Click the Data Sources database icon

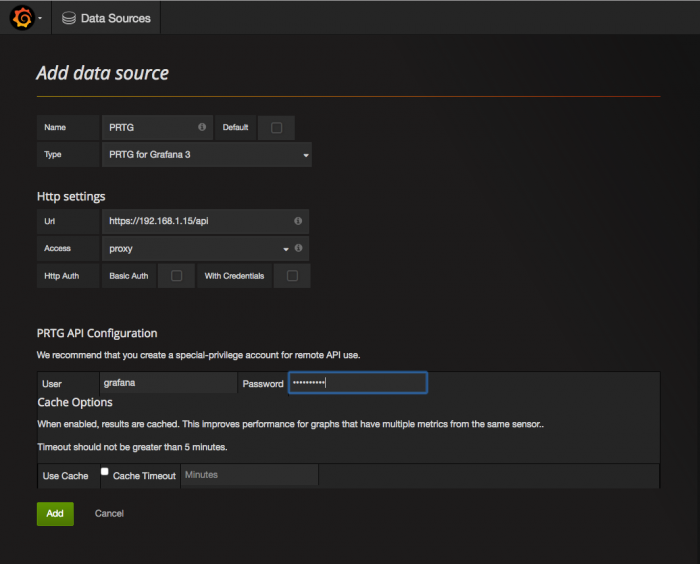pyautogui.click(x=69, y=18)
